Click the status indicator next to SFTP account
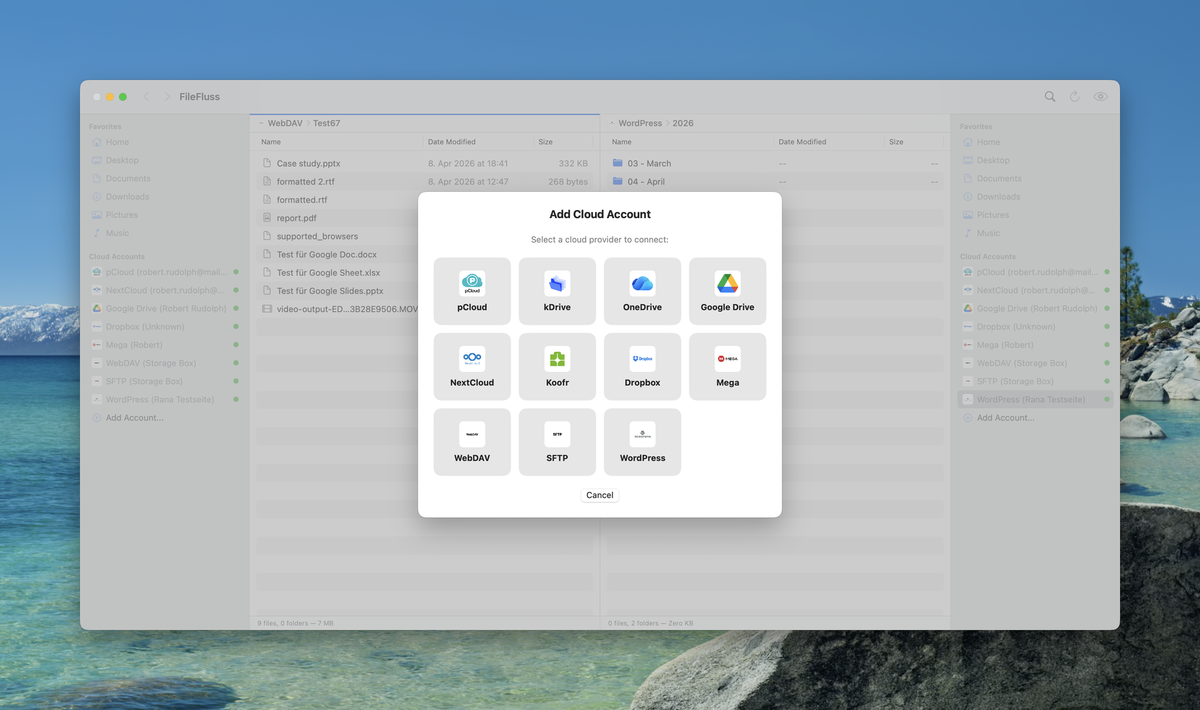Viewport: 1200px width, 710px height. click(x=235, y=381)
